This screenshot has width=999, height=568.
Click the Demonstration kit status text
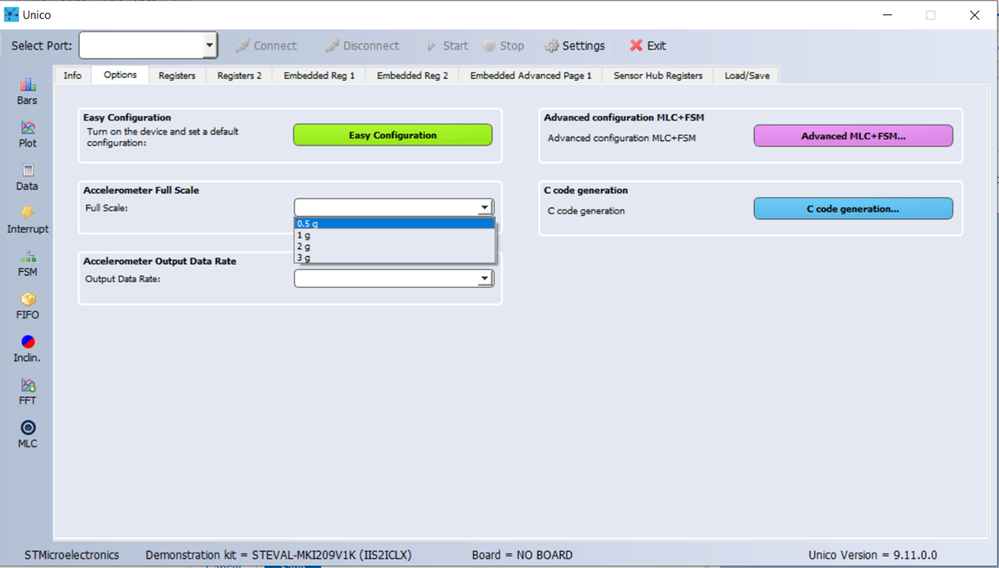(x=278, y=555)
